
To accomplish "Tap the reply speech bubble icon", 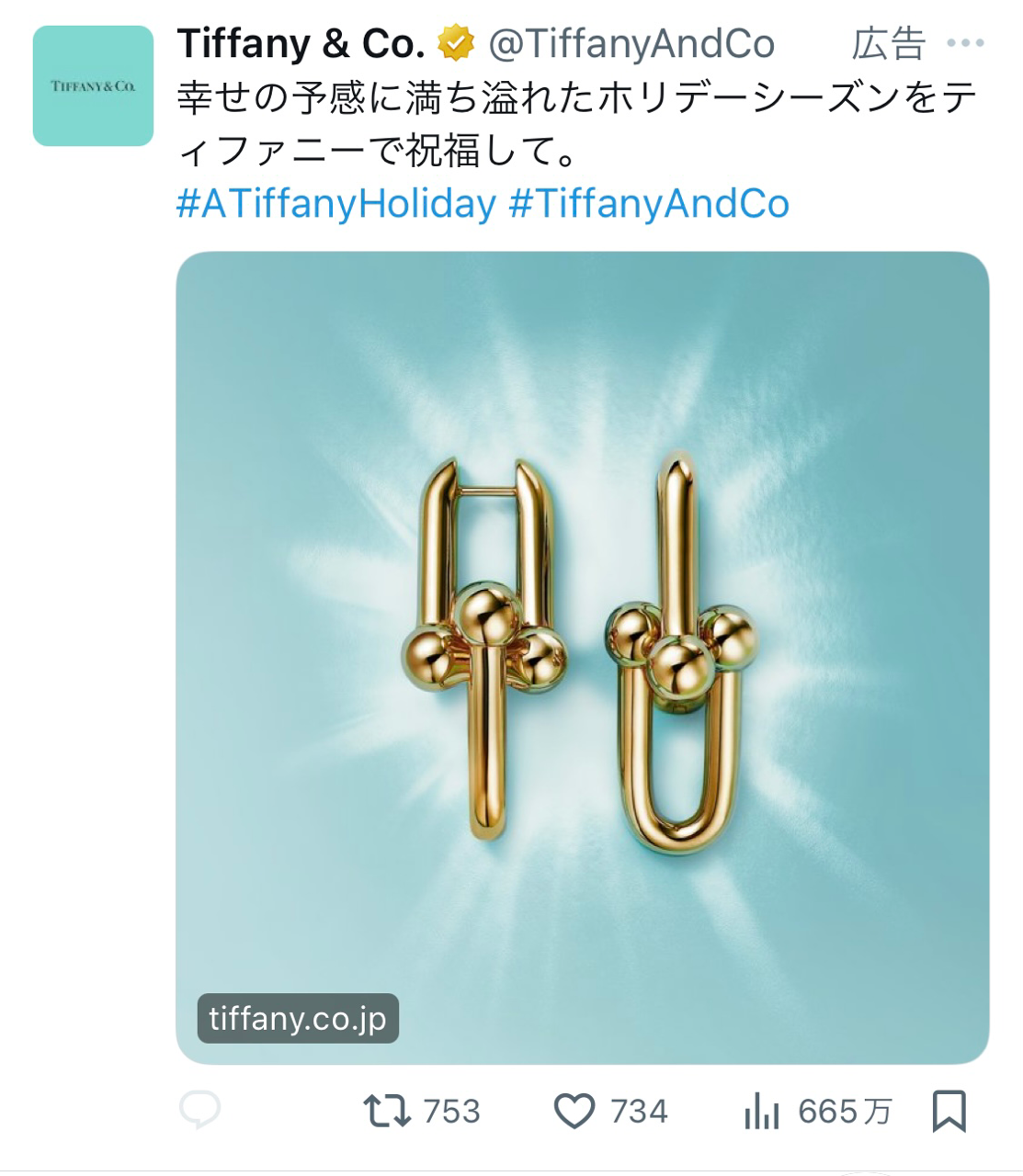I will pos(199,1110).
